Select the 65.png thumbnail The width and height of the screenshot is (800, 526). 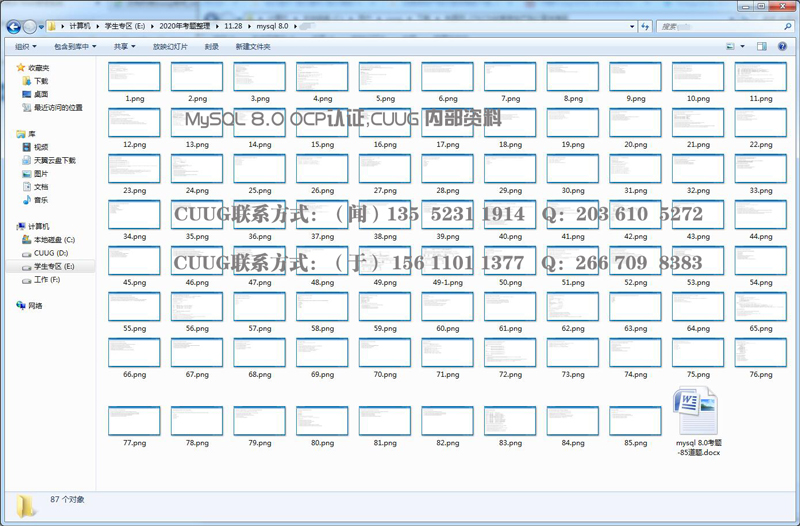(760, 307)
